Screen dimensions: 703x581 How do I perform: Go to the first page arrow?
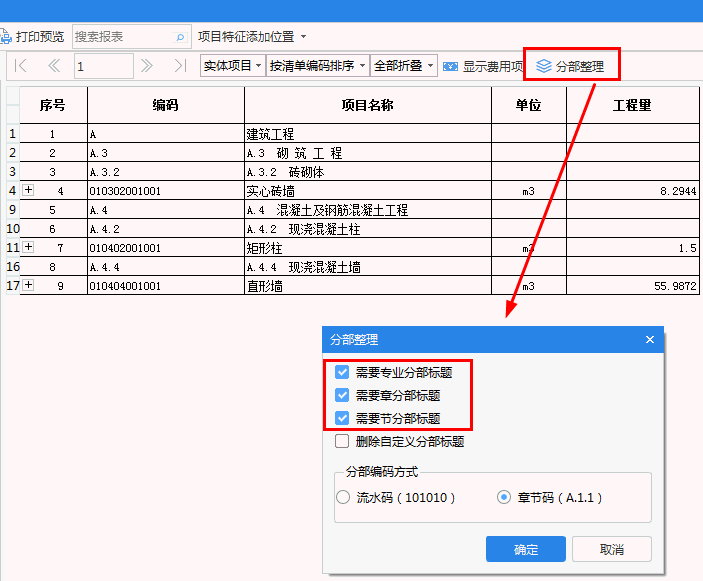(21, 66)
